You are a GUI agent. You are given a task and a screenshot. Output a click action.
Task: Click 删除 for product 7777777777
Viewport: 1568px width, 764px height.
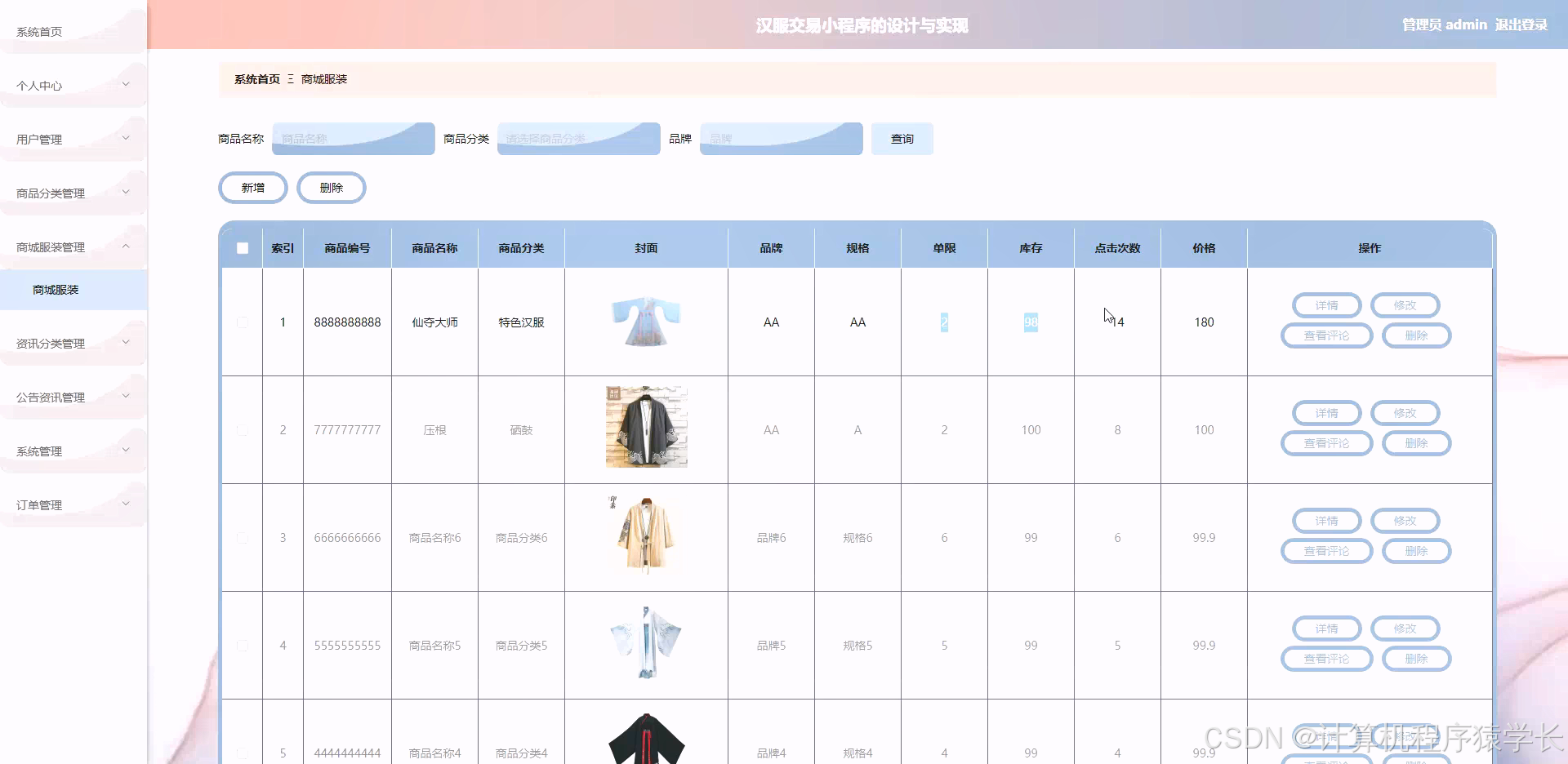click(1416, 443)
